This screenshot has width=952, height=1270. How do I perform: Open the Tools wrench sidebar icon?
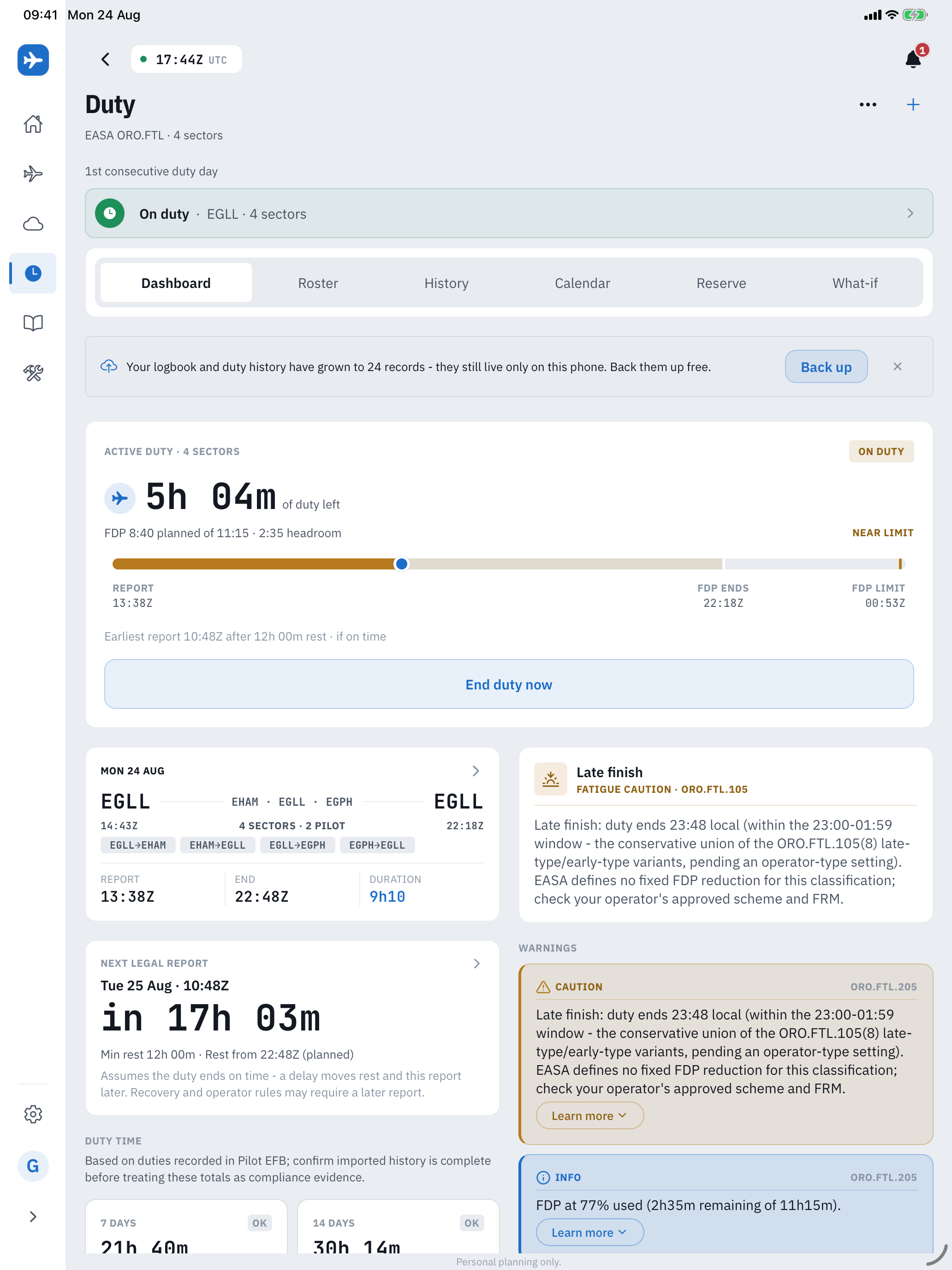(x=33, y=372)
